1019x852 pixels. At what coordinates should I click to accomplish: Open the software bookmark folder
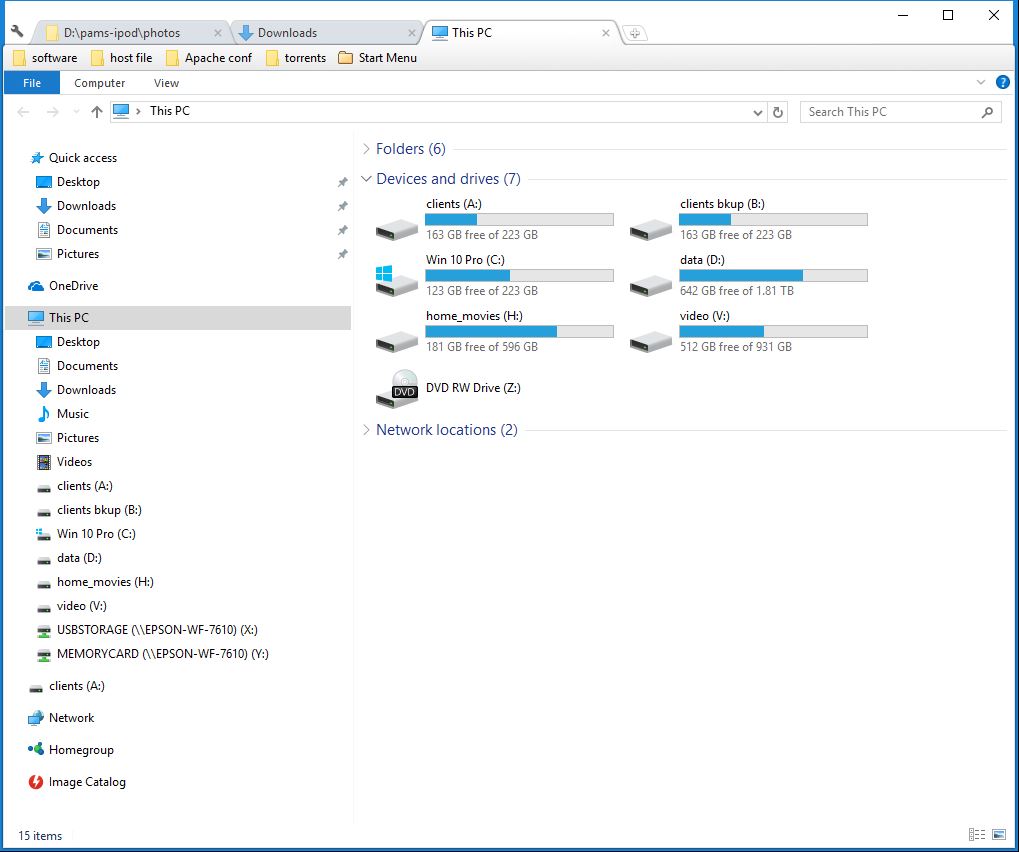(45, 58)
